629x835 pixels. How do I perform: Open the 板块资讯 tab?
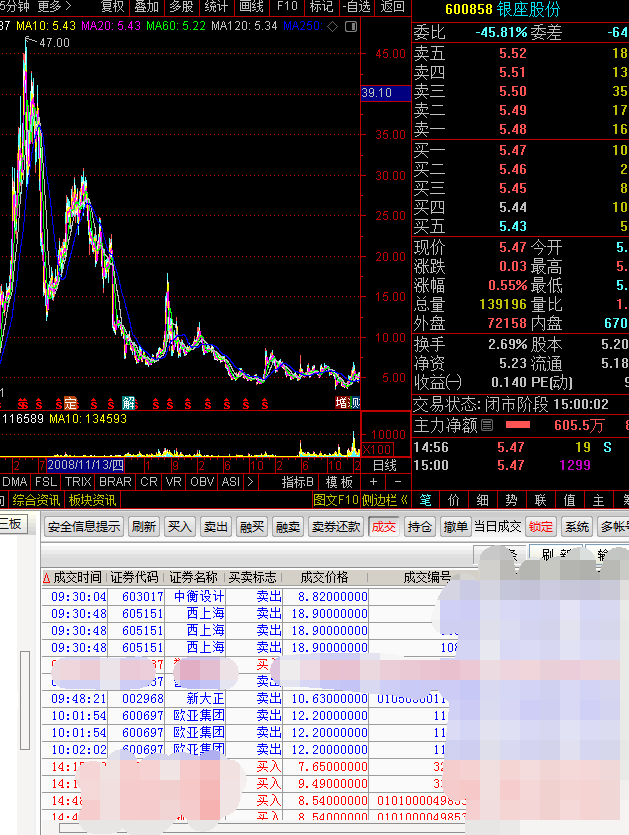click(92, 500)
